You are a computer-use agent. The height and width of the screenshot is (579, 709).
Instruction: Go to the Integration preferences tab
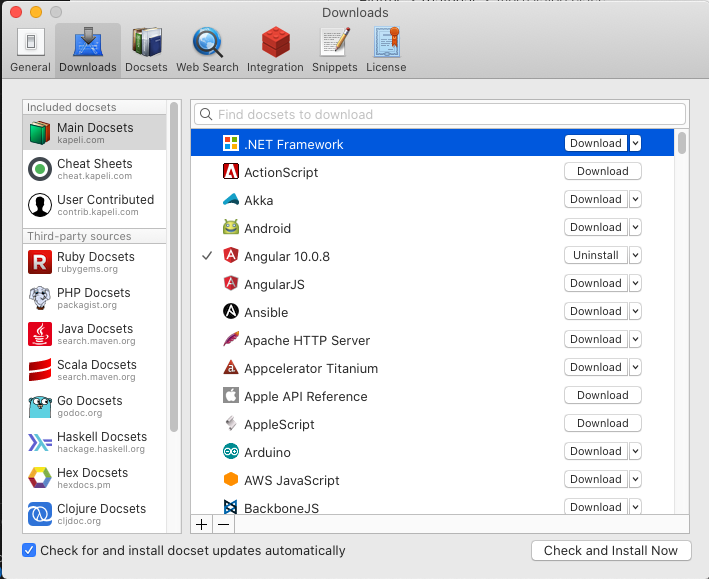[275, 50]
